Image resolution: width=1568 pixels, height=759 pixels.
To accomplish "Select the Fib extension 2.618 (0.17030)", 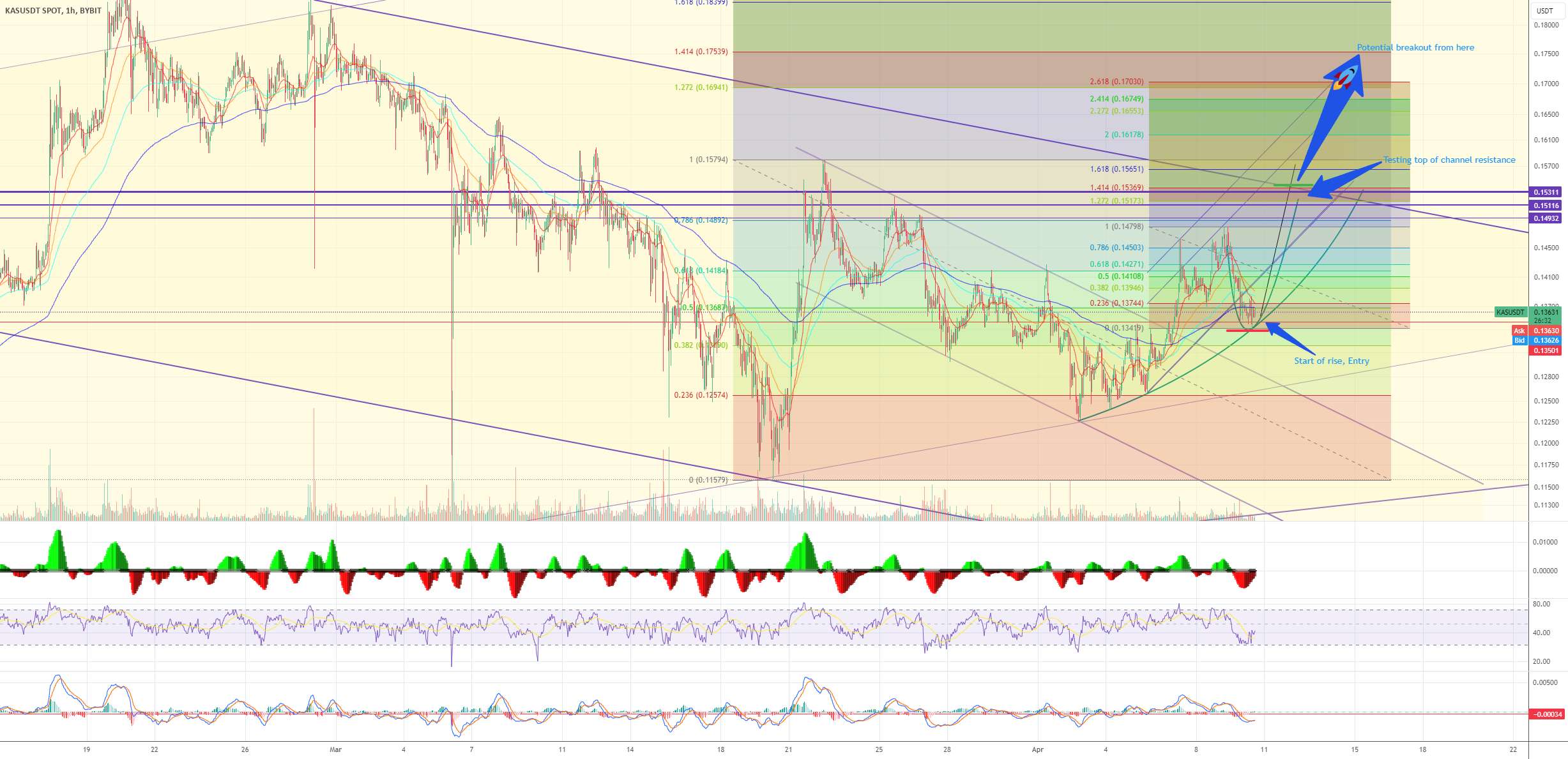I will click(1116, 82).
